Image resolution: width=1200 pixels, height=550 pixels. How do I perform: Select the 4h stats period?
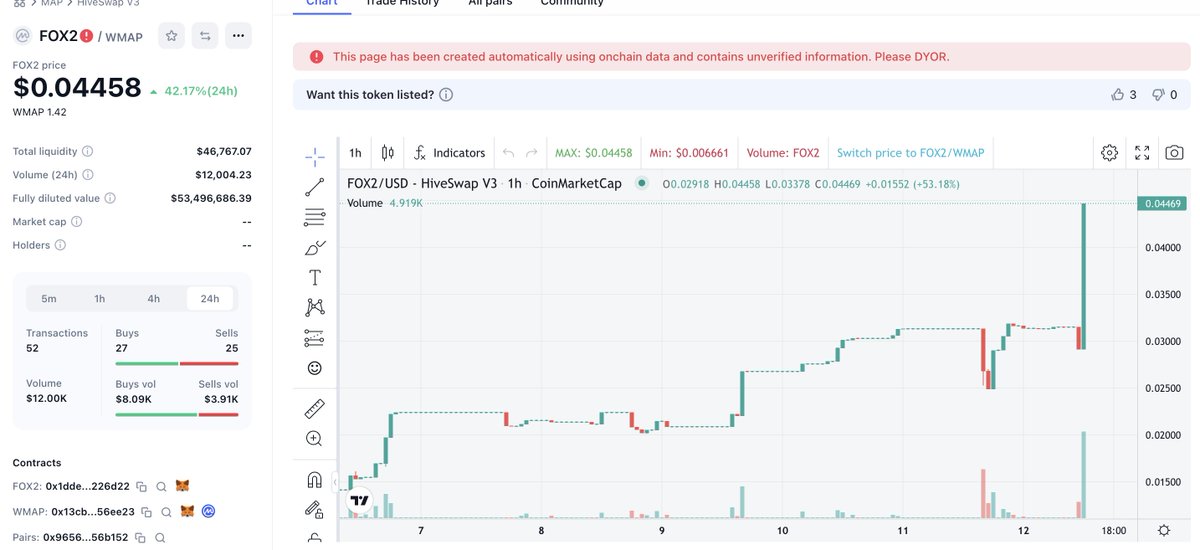(x=153, y=298)
